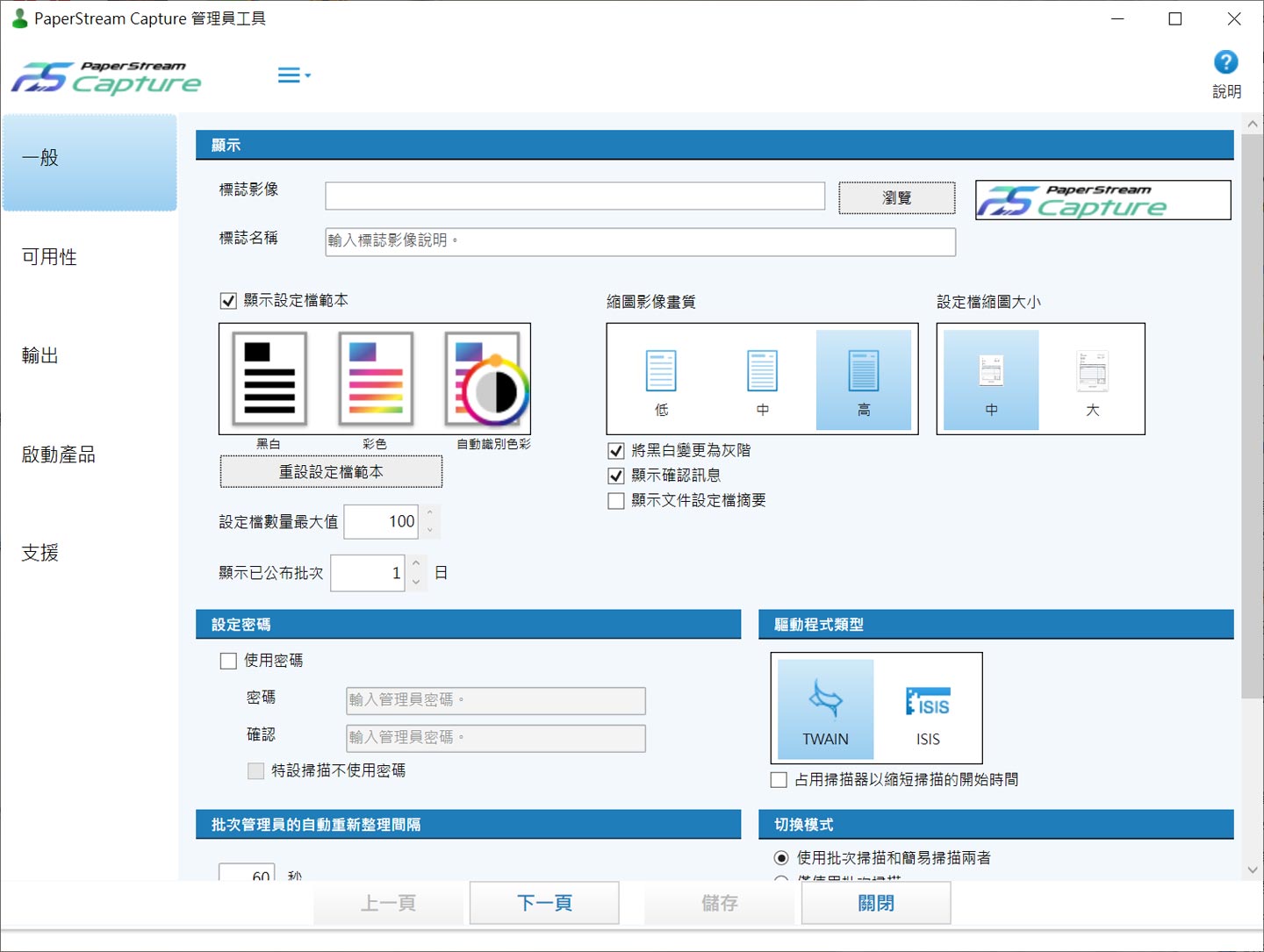Decrease 設定檔數量最大值 with down arrow
This screenshot has width=1264, height=952.
pyautogui.click(x=429, y=531)
